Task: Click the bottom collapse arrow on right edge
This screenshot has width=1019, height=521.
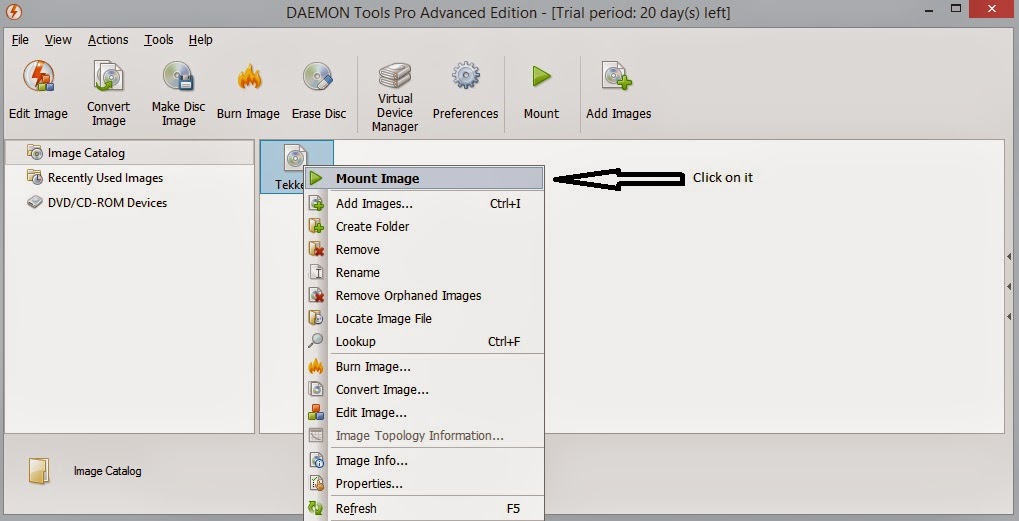Action: 1009,316
